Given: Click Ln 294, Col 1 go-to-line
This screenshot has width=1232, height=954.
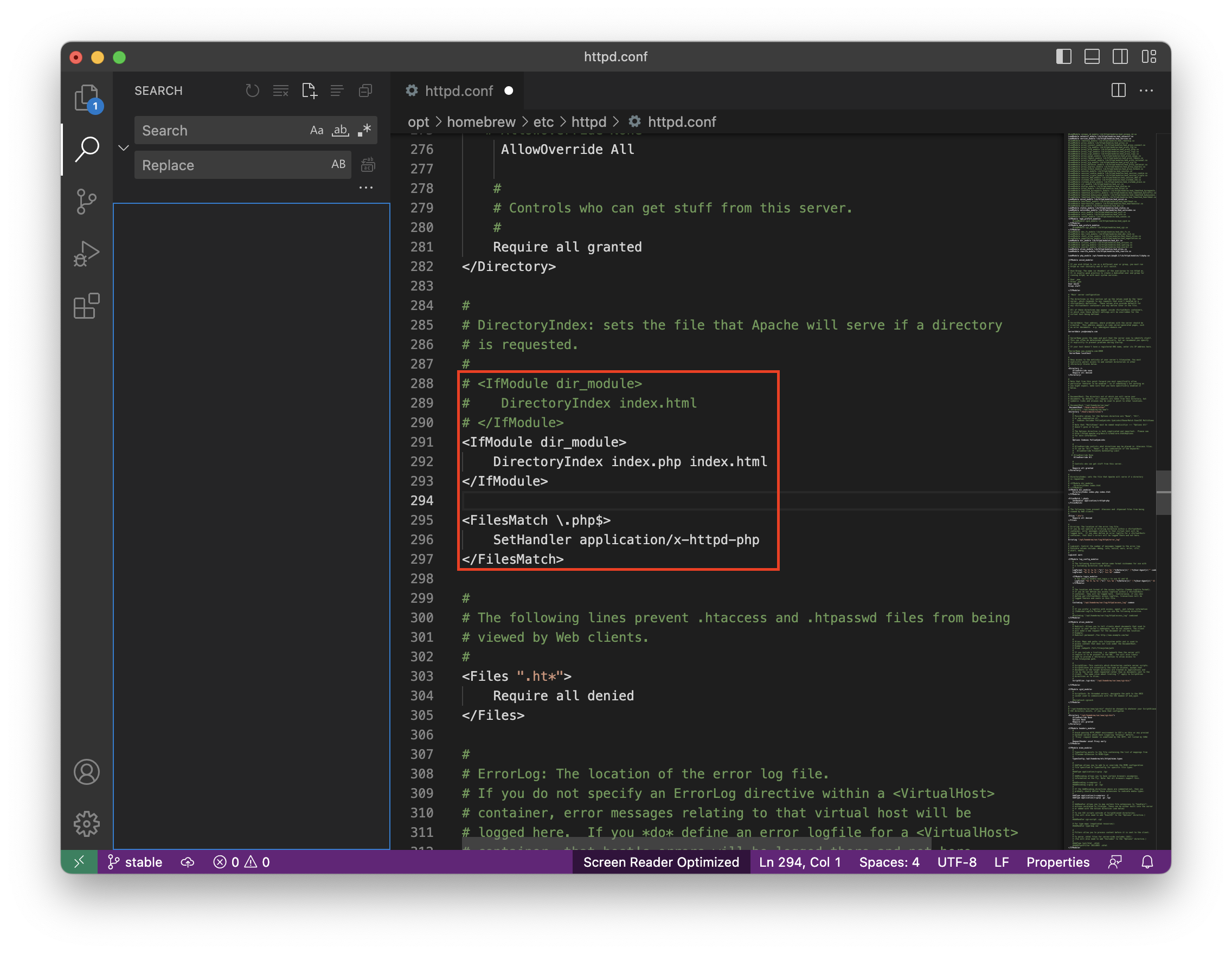Looking at the screenshot, I should [799, 861].
